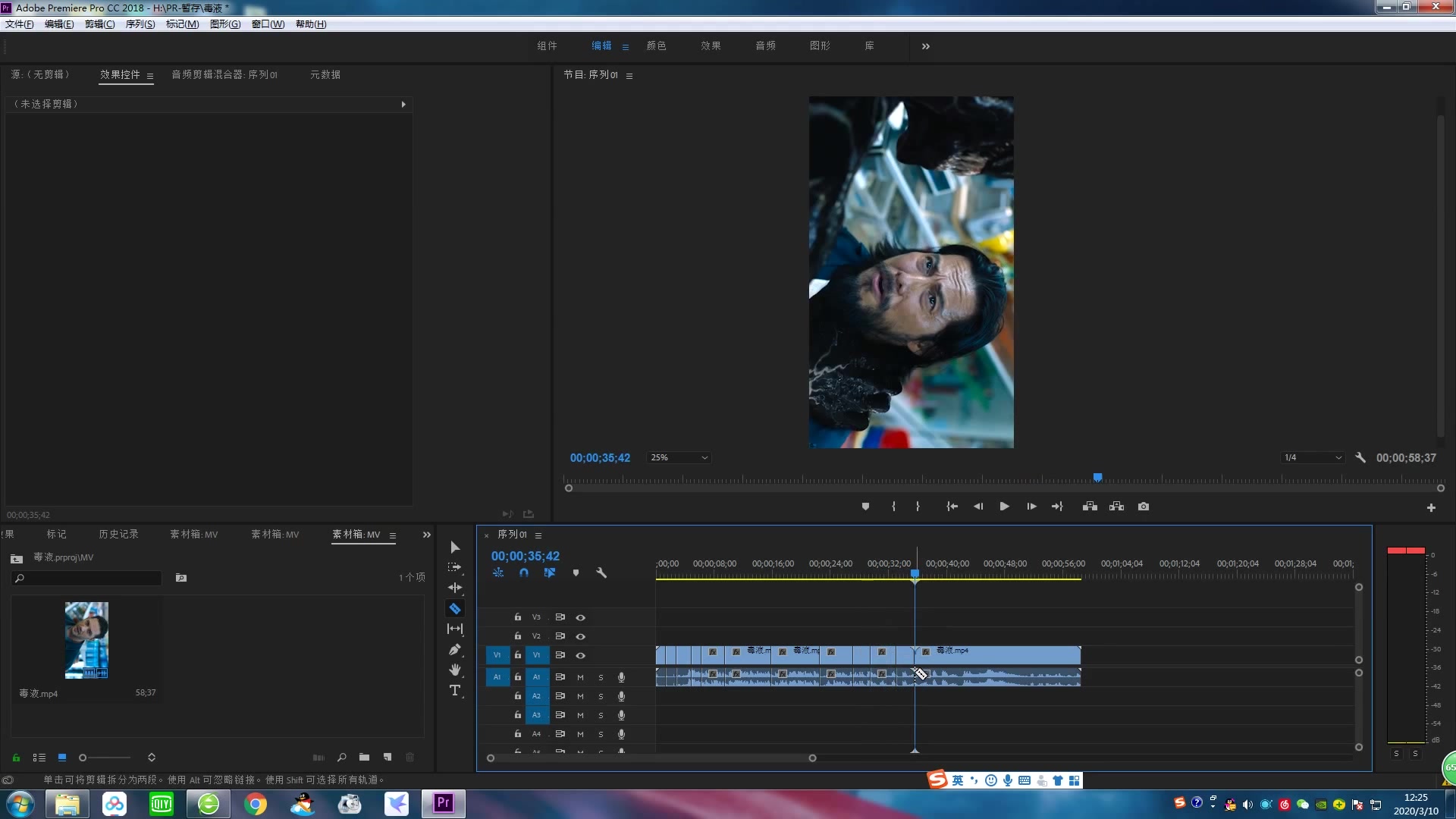Expand workspace overflow chevron
Image resolution: width=1456 pixels, height=819 pixels.
pyautogui.click(x=925, y=46)
